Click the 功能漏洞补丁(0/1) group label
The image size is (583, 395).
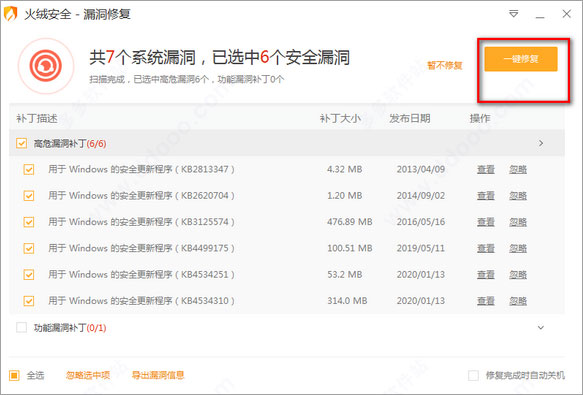tap(70, 328)
